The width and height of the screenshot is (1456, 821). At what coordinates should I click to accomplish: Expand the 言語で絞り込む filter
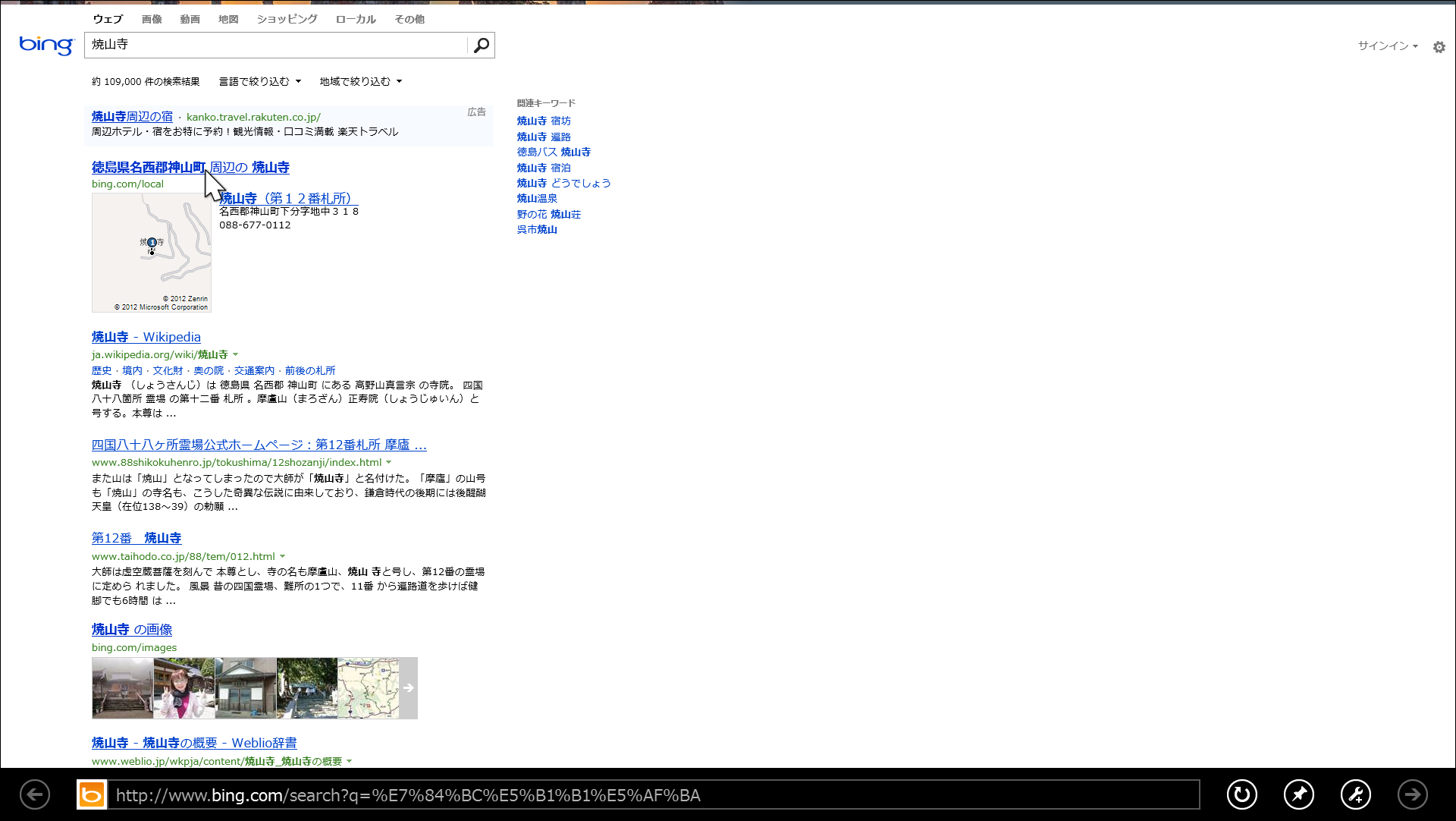tap(260, 82)
